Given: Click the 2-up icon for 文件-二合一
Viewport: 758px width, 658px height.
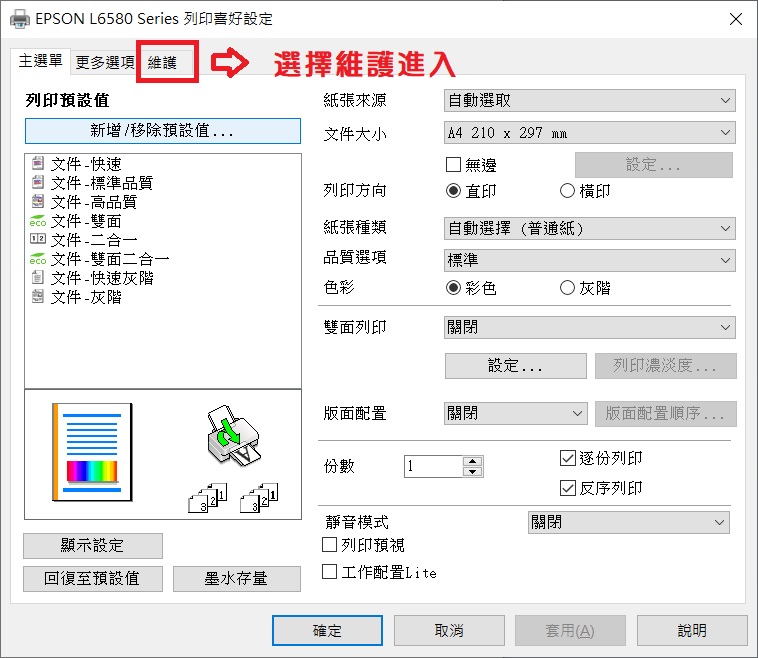Looking at the screenshot, I should [x=38, y=239].
